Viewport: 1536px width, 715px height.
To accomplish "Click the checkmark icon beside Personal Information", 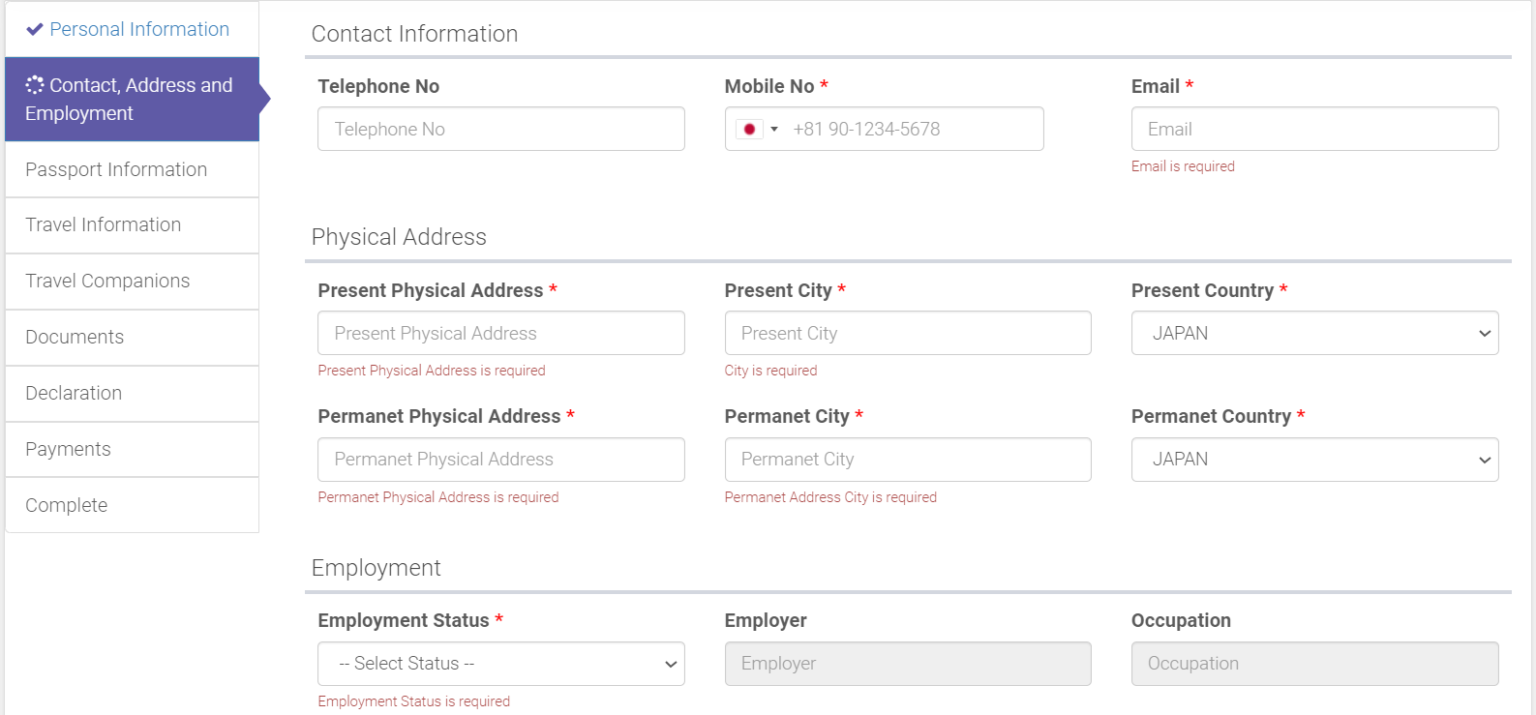I will pos(35,29).
